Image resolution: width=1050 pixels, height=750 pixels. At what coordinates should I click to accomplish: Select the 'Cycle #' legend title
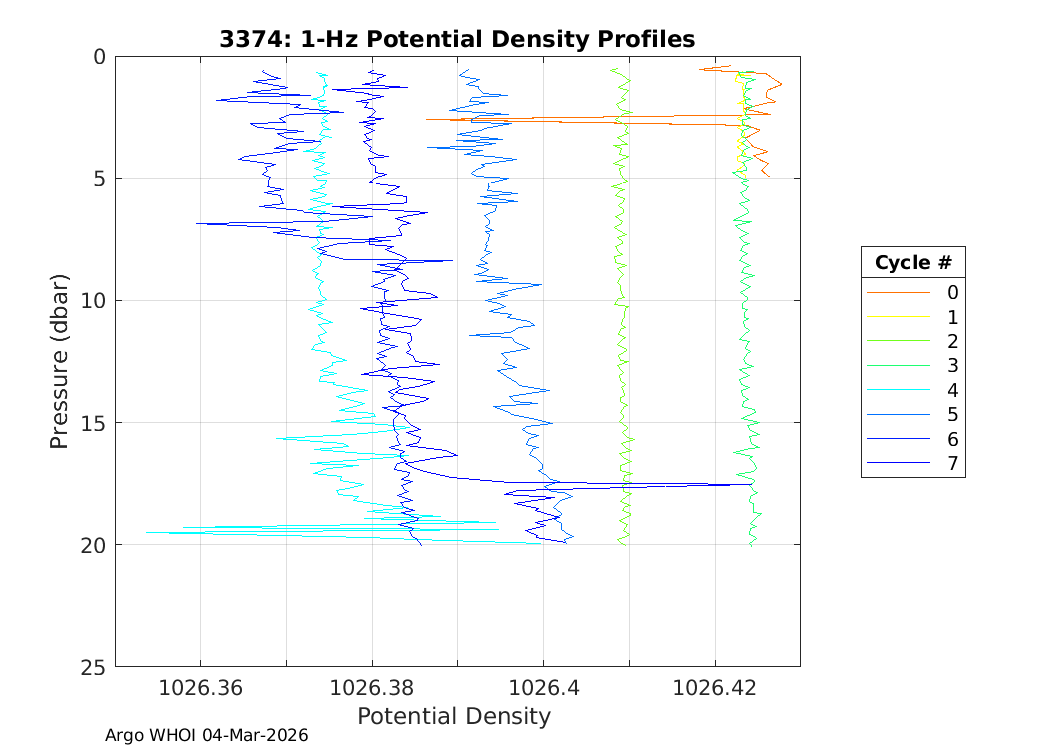[x=913, y=263]
